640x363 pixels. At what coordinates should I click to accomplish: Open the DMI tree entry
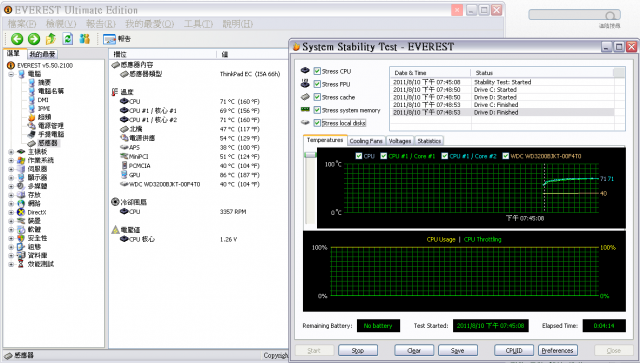[x=43, y=100]
